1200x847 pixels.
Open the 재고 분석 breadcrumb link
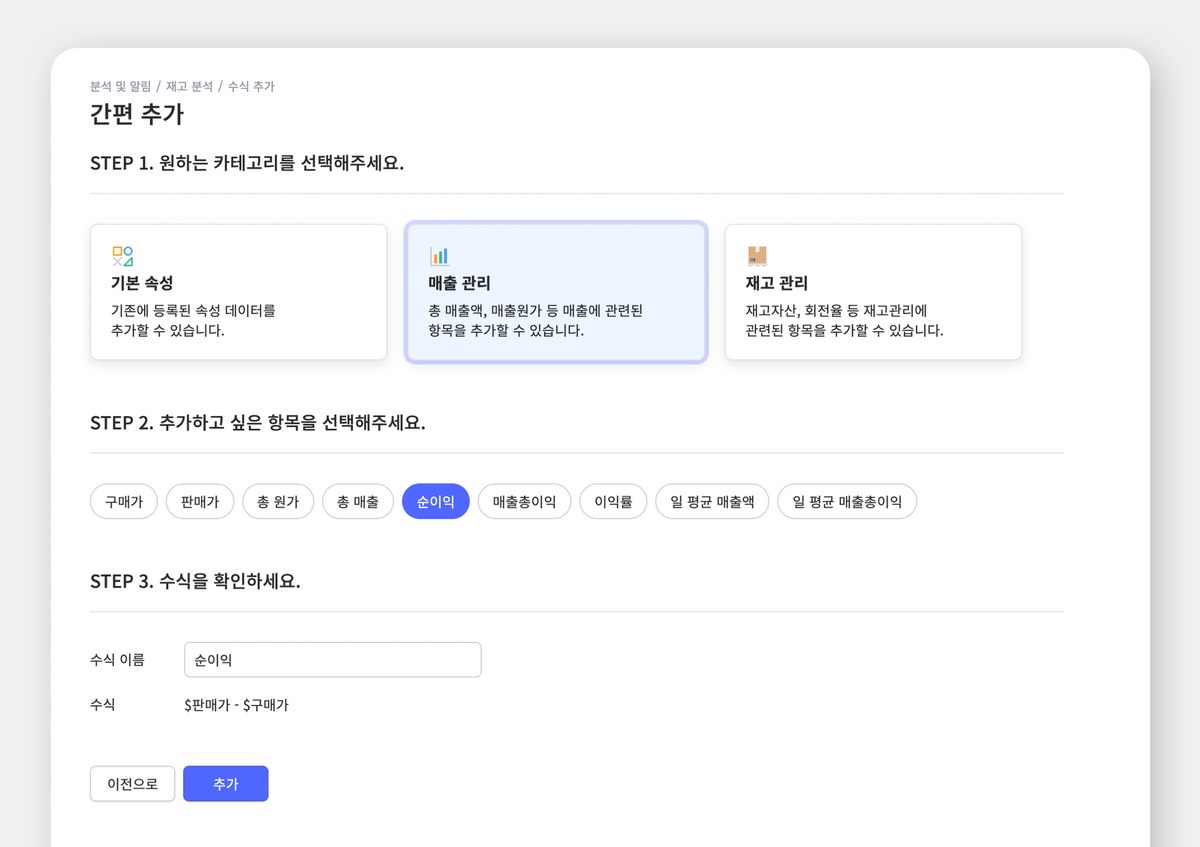[x=190, y=86]
